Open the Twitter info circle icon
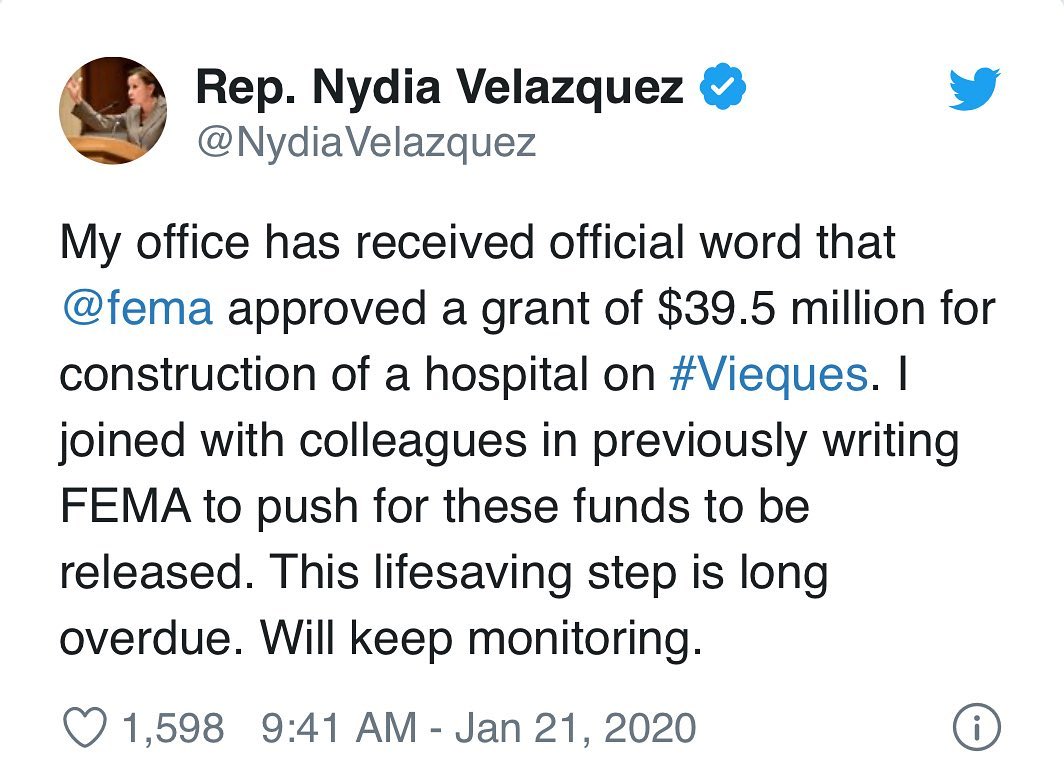 [x=976, y=727]
